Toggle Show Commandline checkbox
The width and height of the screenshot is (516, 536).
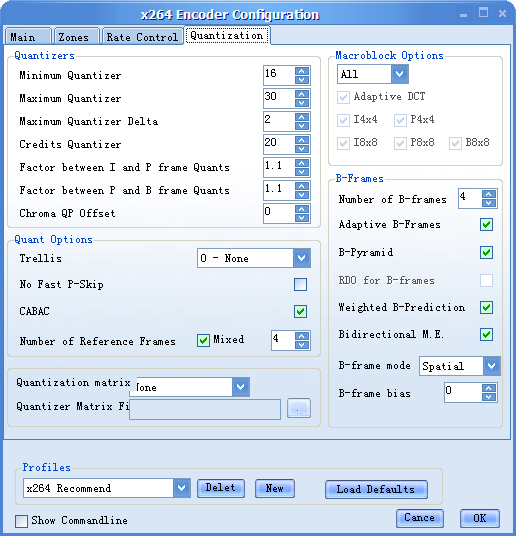21,521
